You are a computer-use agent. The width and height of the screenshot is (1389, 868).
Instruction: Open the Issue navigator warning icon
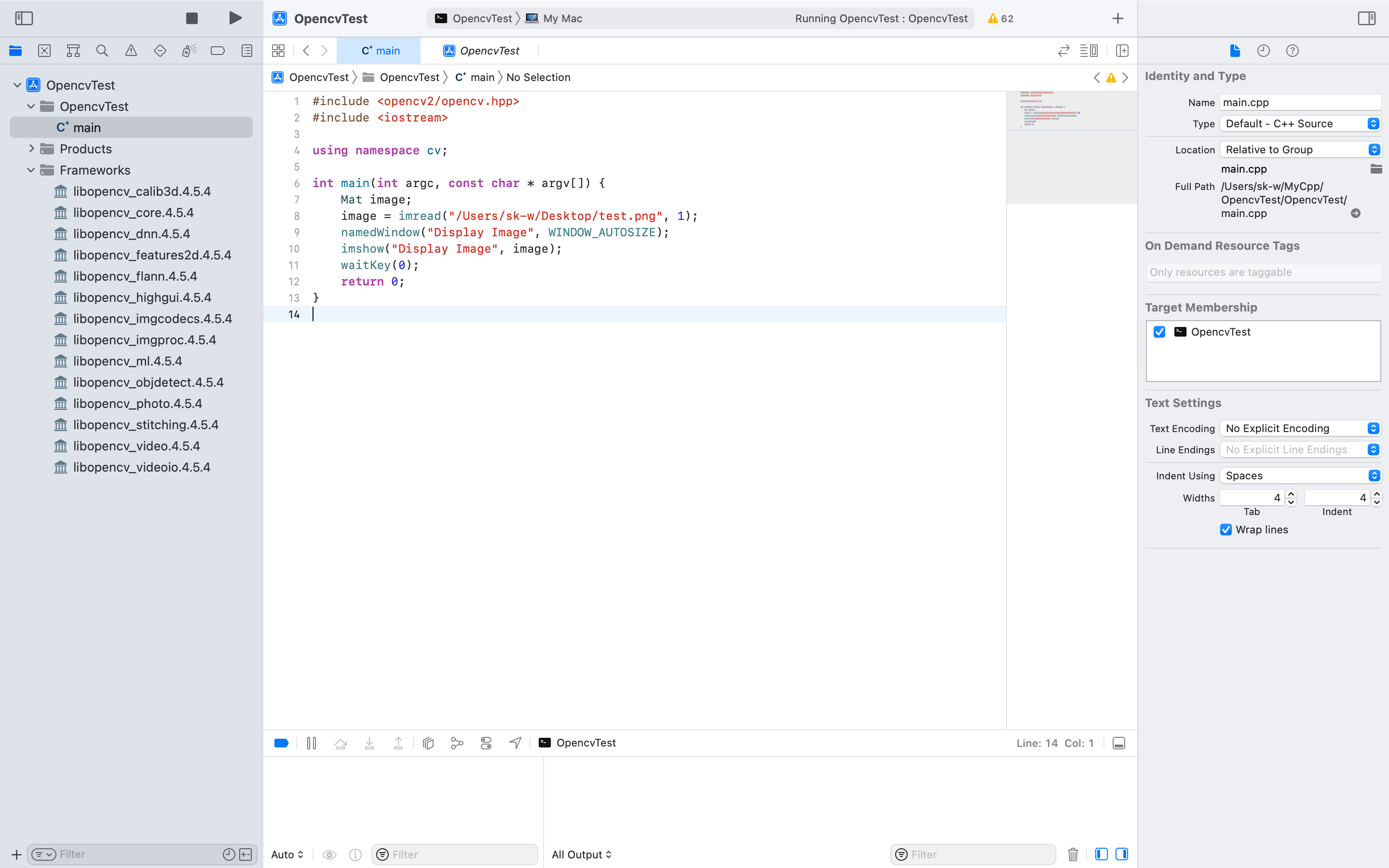(x=131, y=51)
